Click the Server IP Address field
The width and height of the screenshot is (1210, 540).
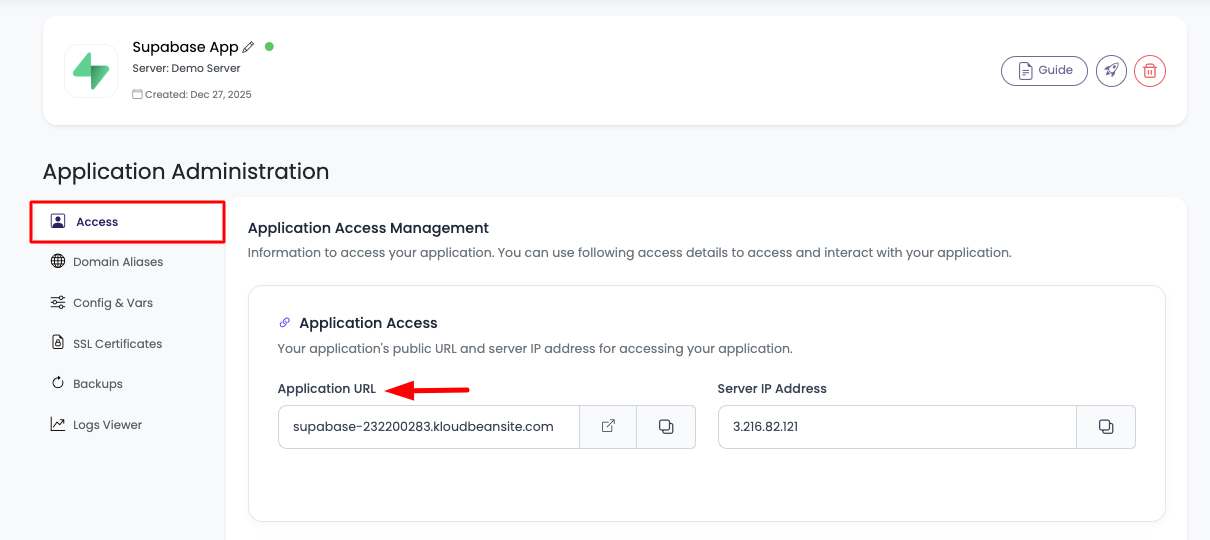897,427
